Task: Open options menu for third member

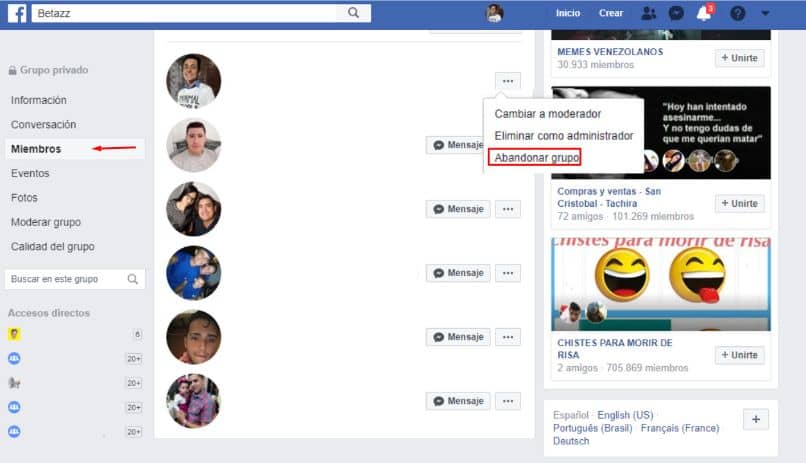Action: 508,209
